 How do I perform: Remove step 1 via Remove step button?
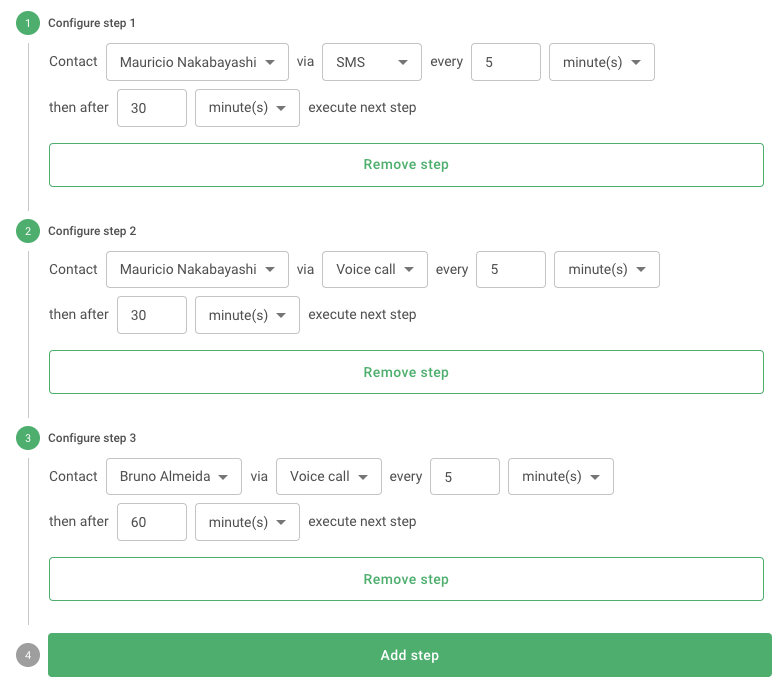pos(406,165)
